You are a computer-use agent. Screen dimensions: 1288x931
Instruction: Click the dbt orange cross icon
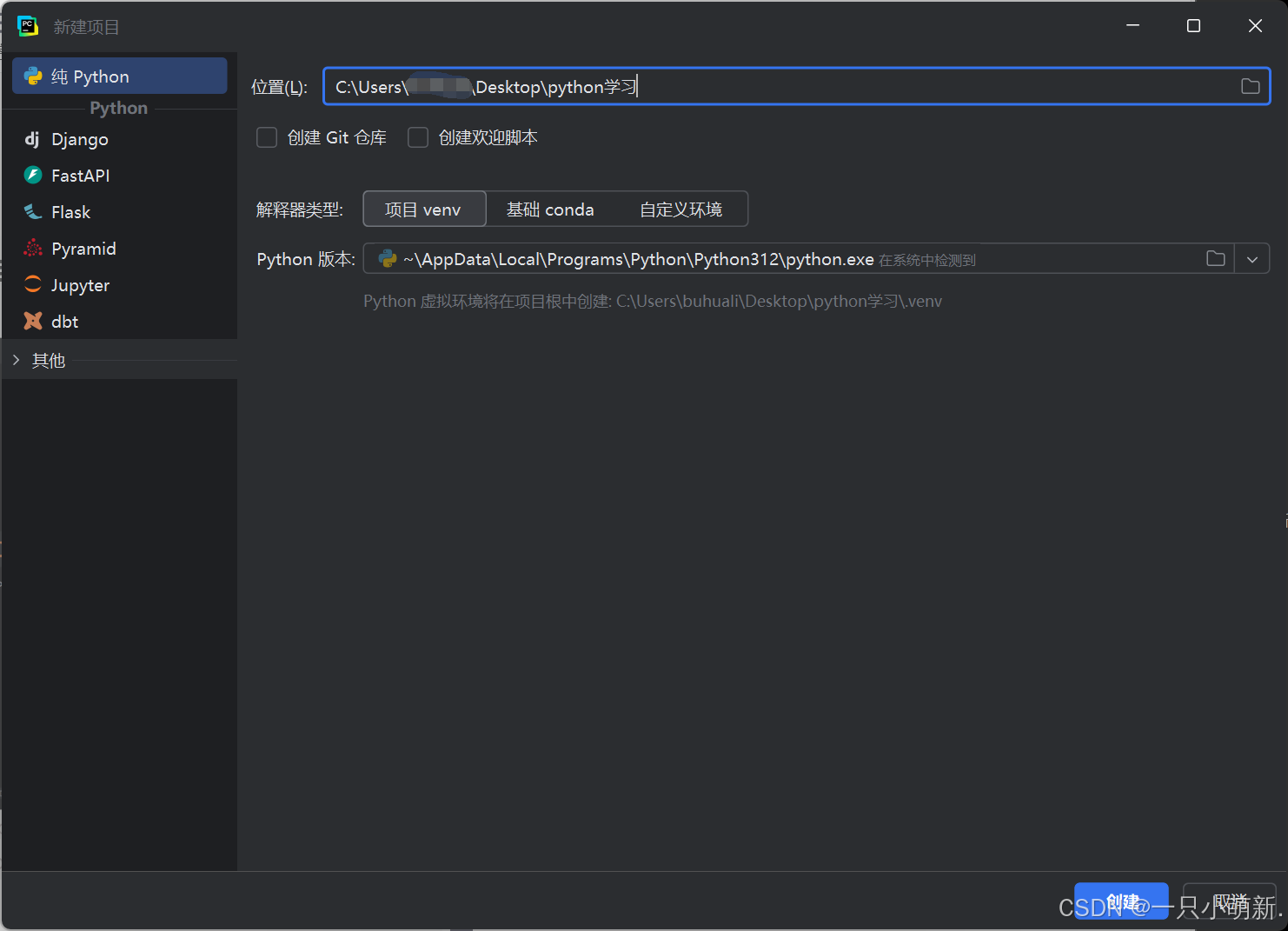[x=33, y=321]
